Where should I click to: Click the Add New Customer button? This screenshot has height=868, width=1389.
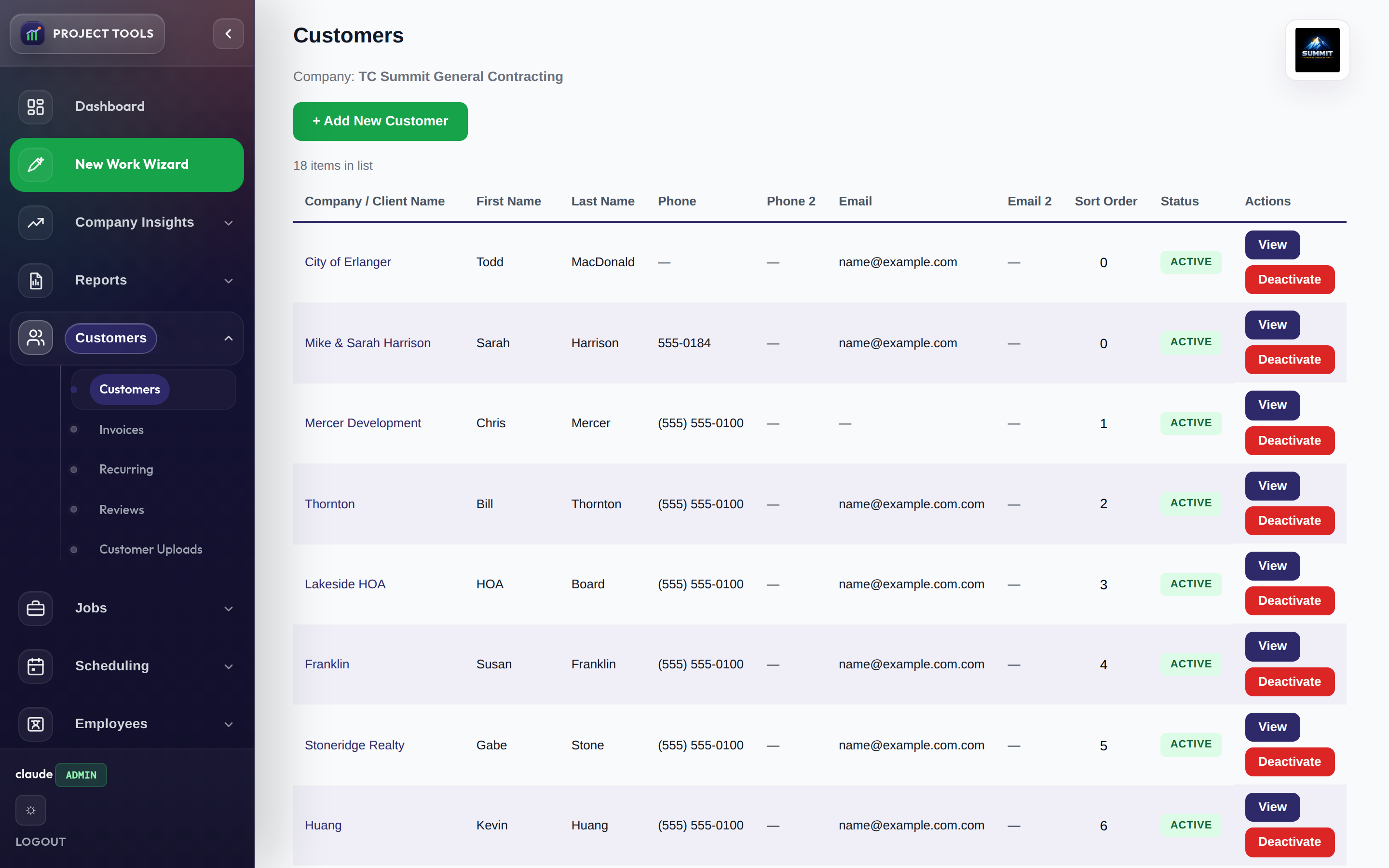[380, 121]
